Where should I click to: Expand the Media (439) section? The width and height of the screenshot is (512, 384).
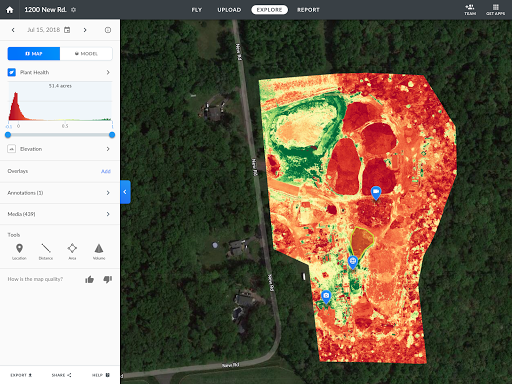[x=59, y=214]
